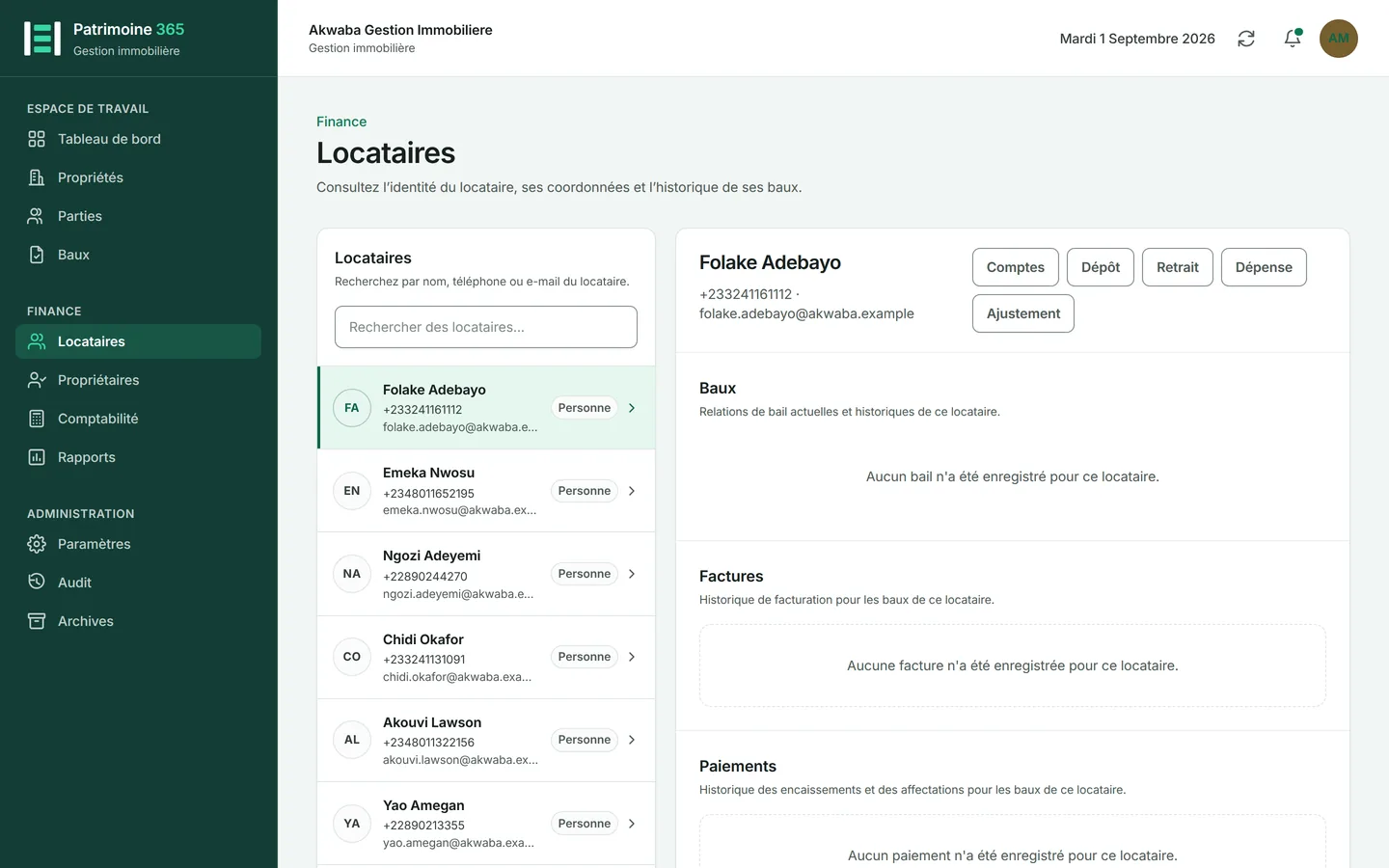
Task: Expand Chidi Okafor row chevron
Action: pos(632,657)
